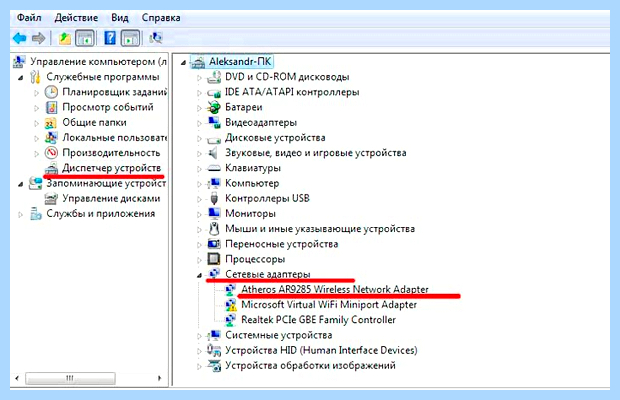Click the Устройства обработки изображений icon

click(x=214, y=365)
